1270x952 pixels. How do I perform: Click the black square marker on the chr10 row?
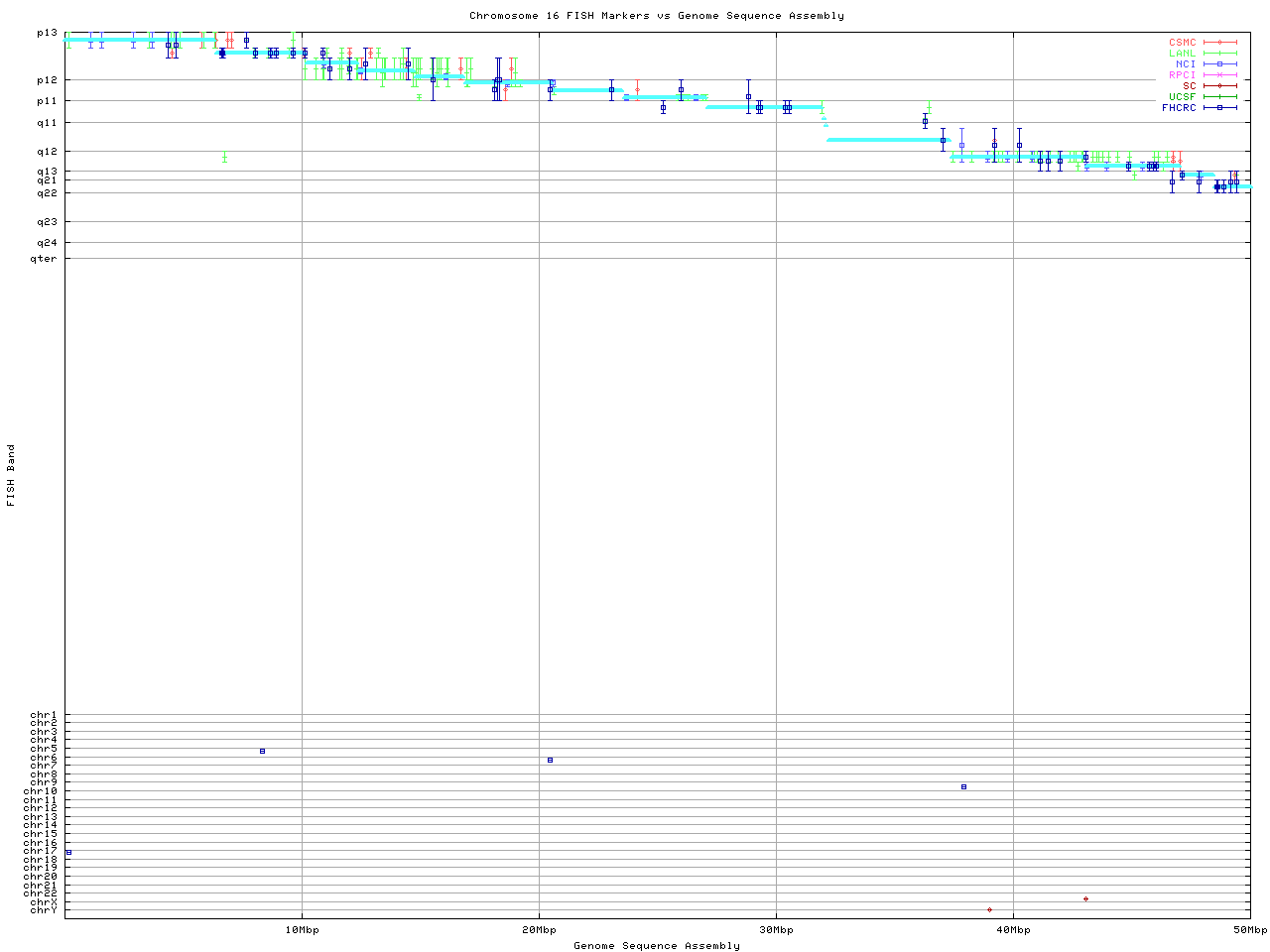[x=963, y=786]
